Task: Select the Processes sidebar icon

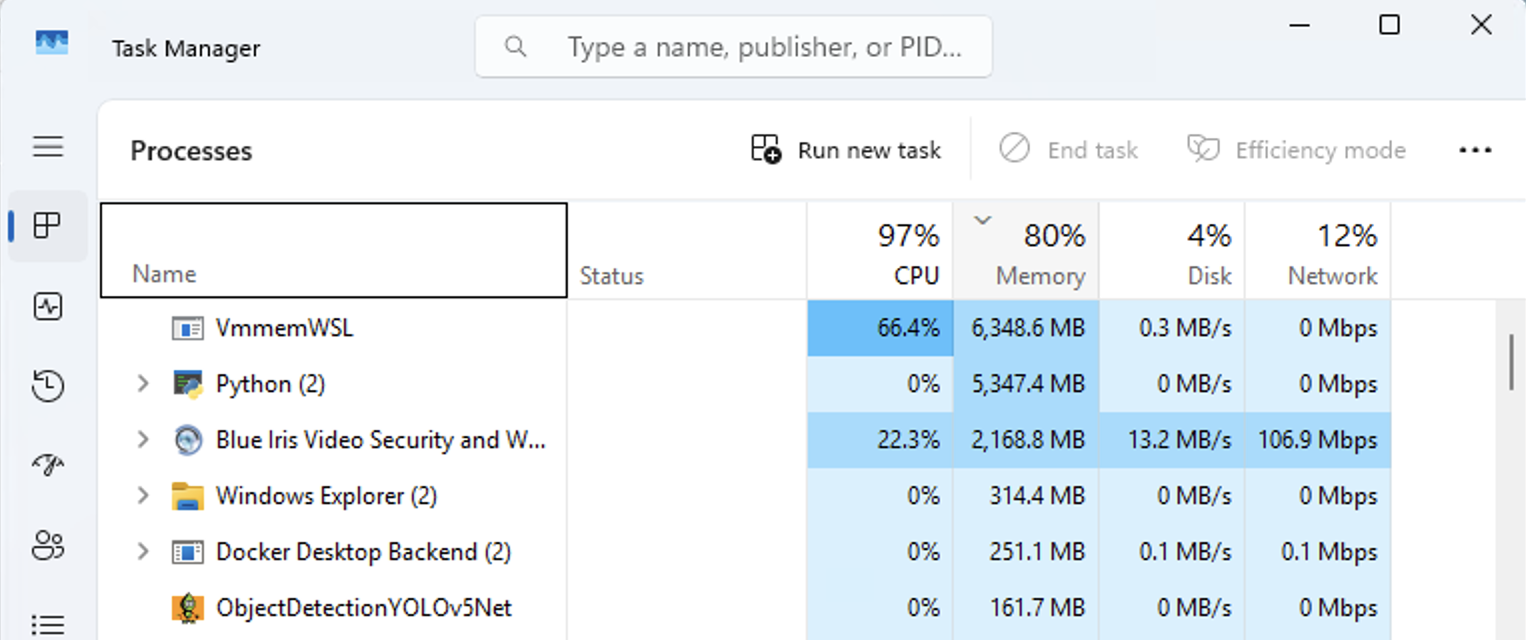Action: coord(48,226)
